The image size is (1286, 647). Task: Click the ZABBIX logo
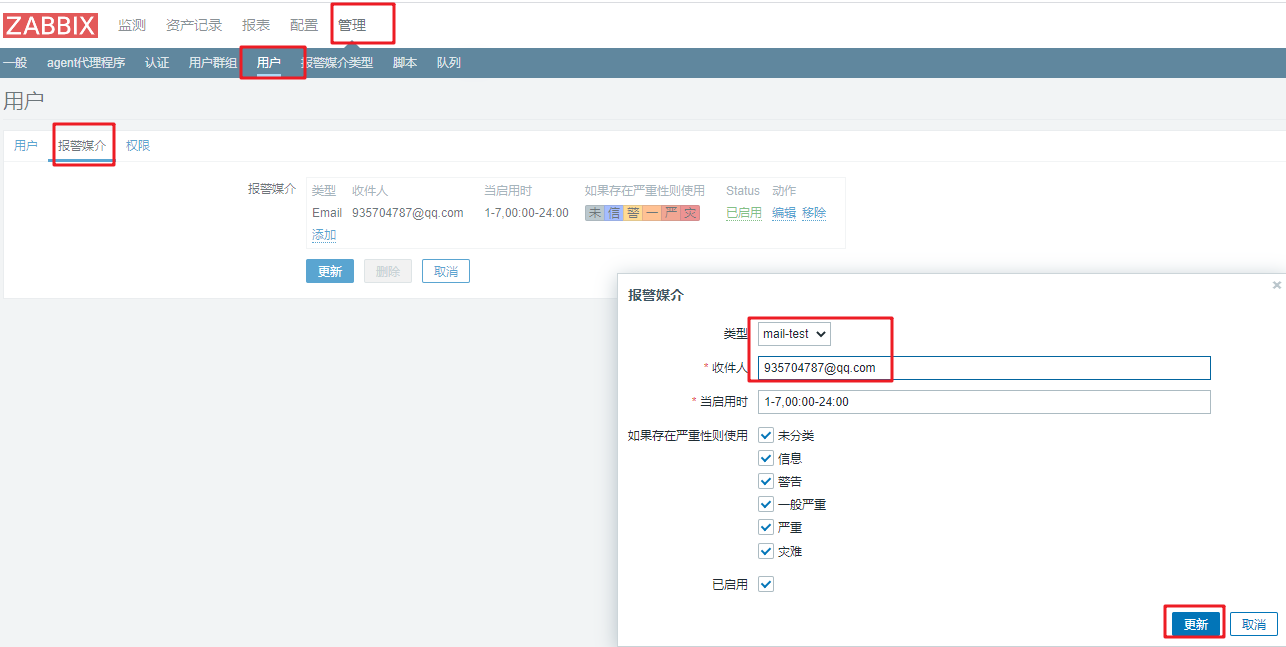pyautogui.click(x=51, y=25)
